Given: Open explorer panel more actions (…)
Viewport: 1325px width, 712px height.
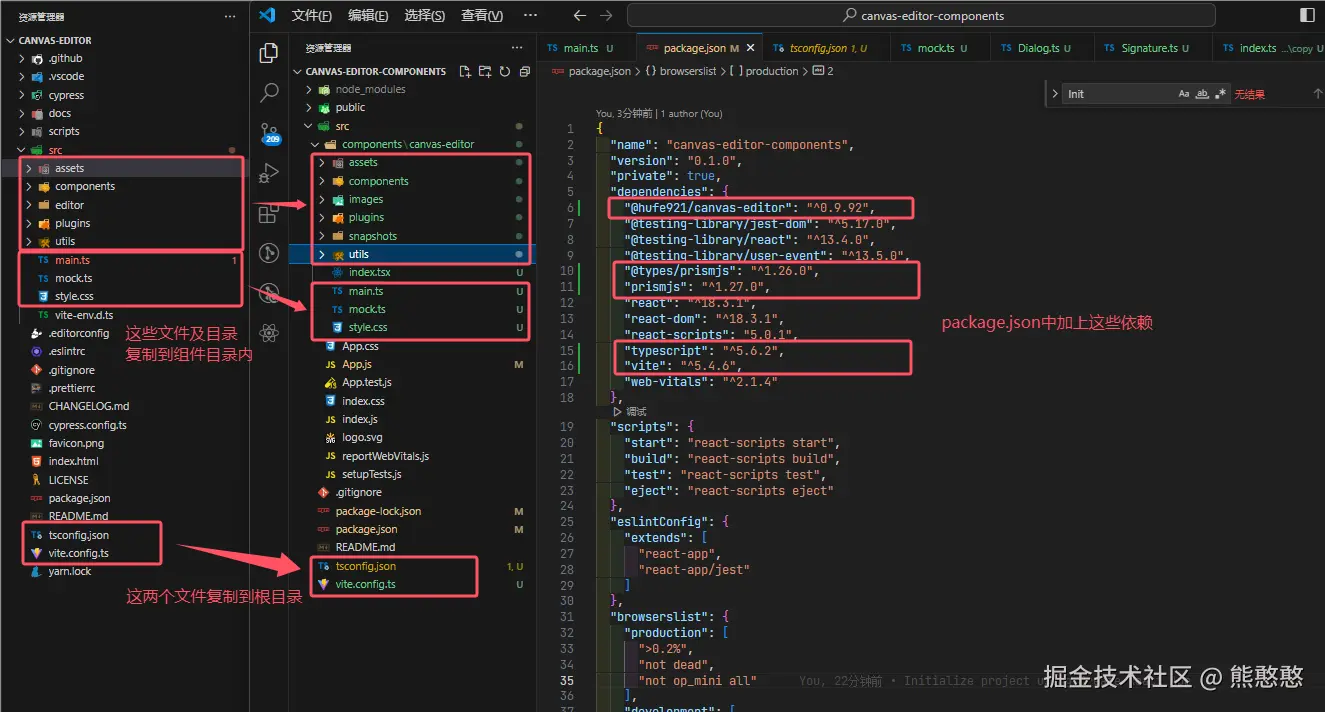Looking at the screenshot, I should 517,48.
